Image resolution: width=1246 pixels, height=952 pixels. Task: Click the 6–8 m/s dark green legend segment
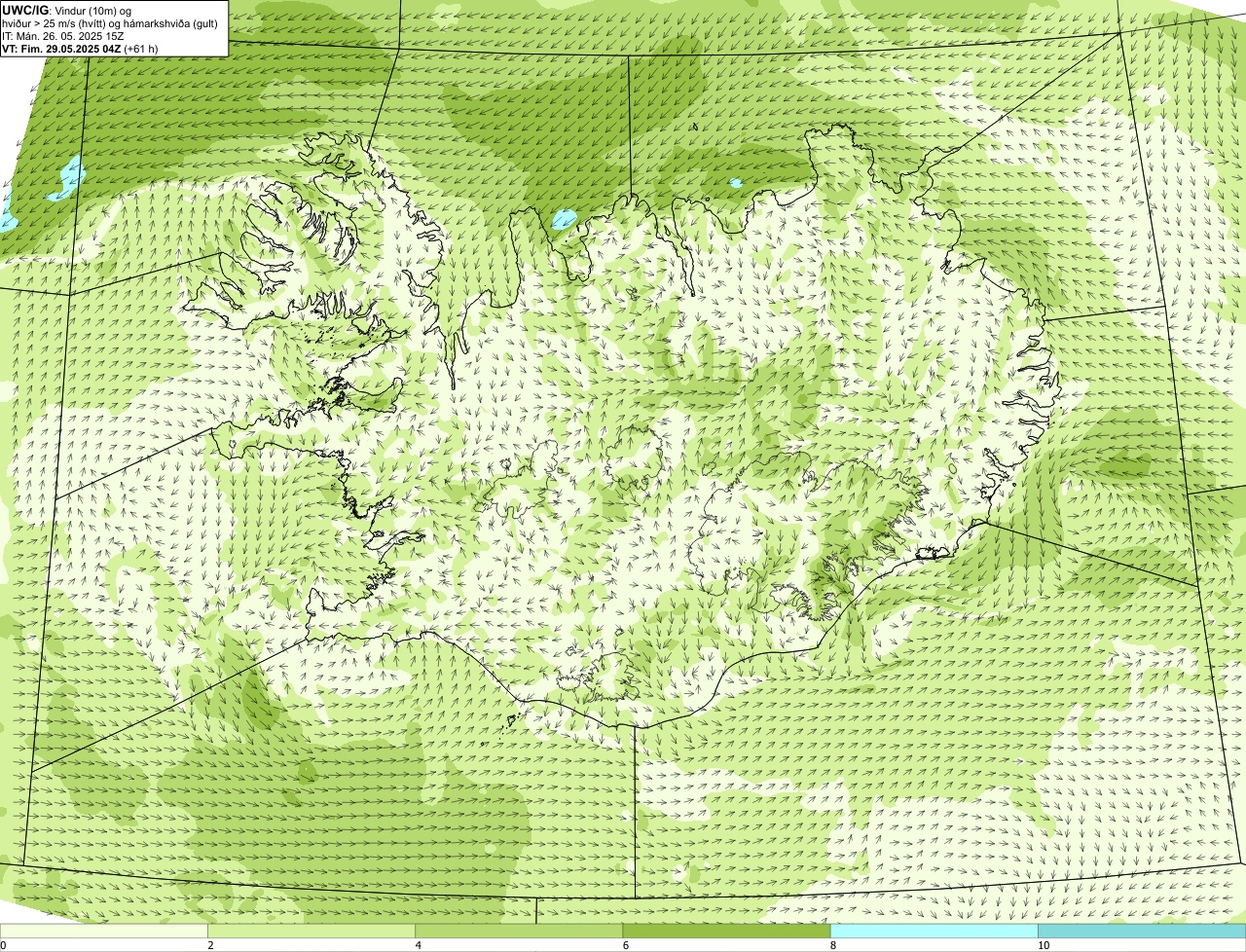(x=726, y=932)
